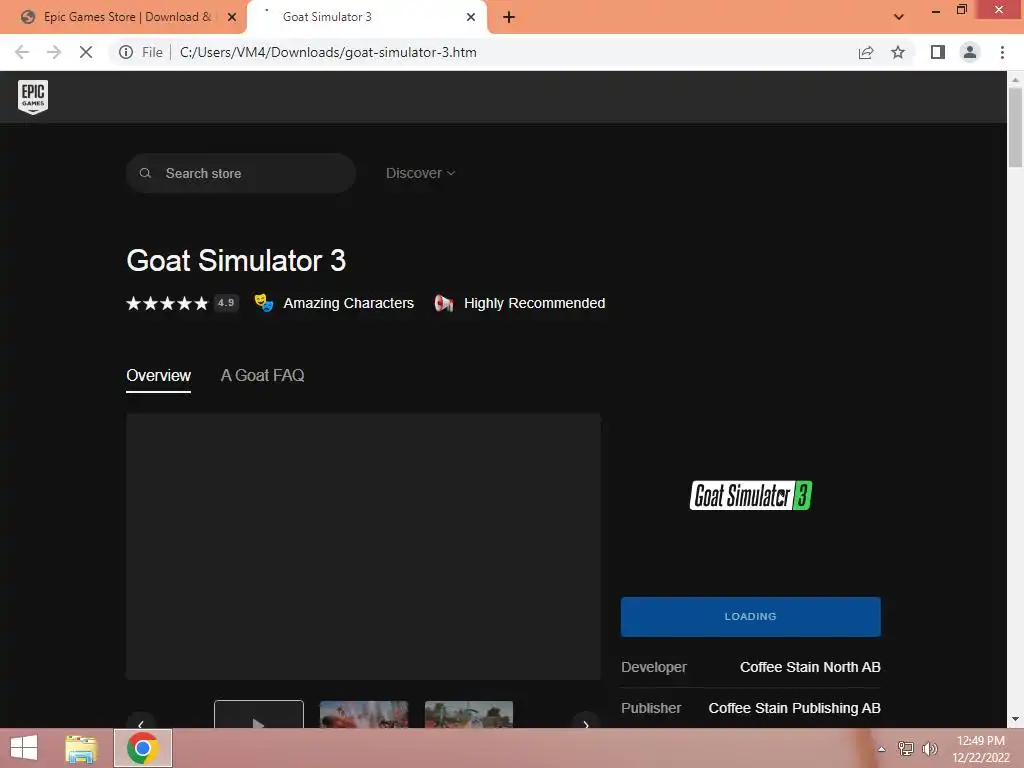Click the magnifier icon in Search store
The width and height of the screenshot is (1024, 768).
(x=145, y=173)
